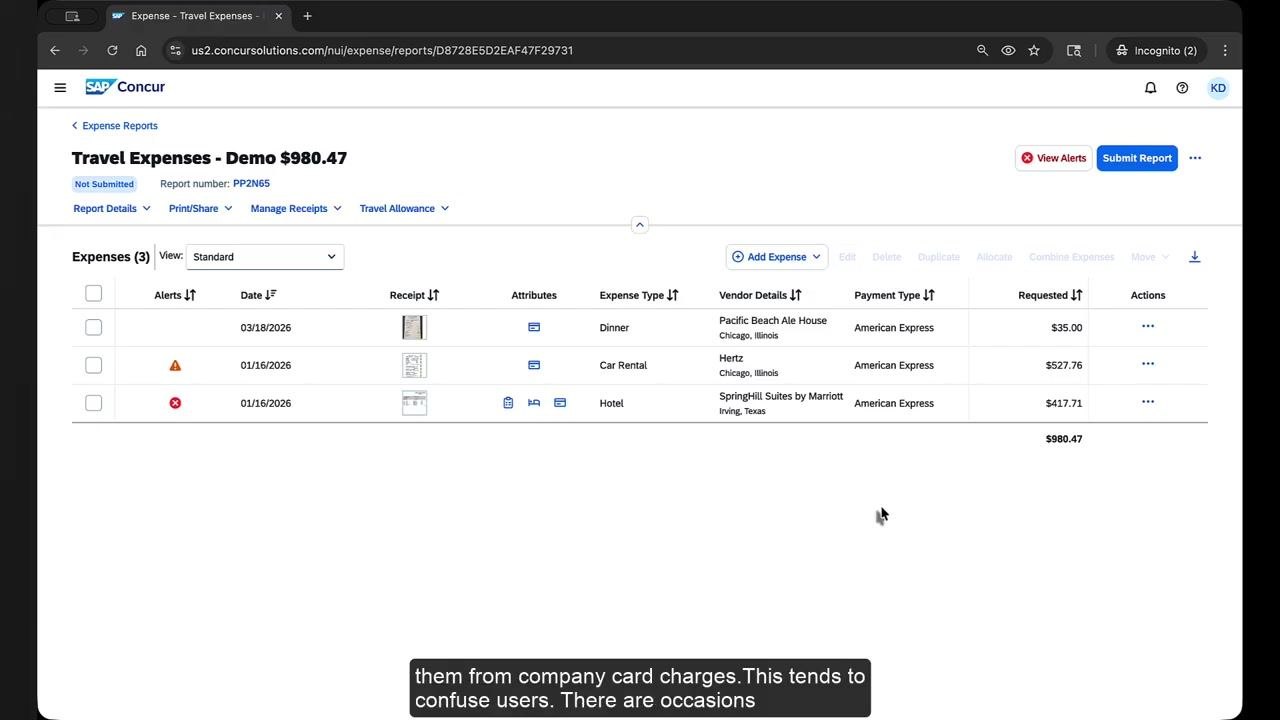The height and width of the screenshot is (720, 1280).
Task: Expand Print/Share menu
Action: [x=200, y=208]
